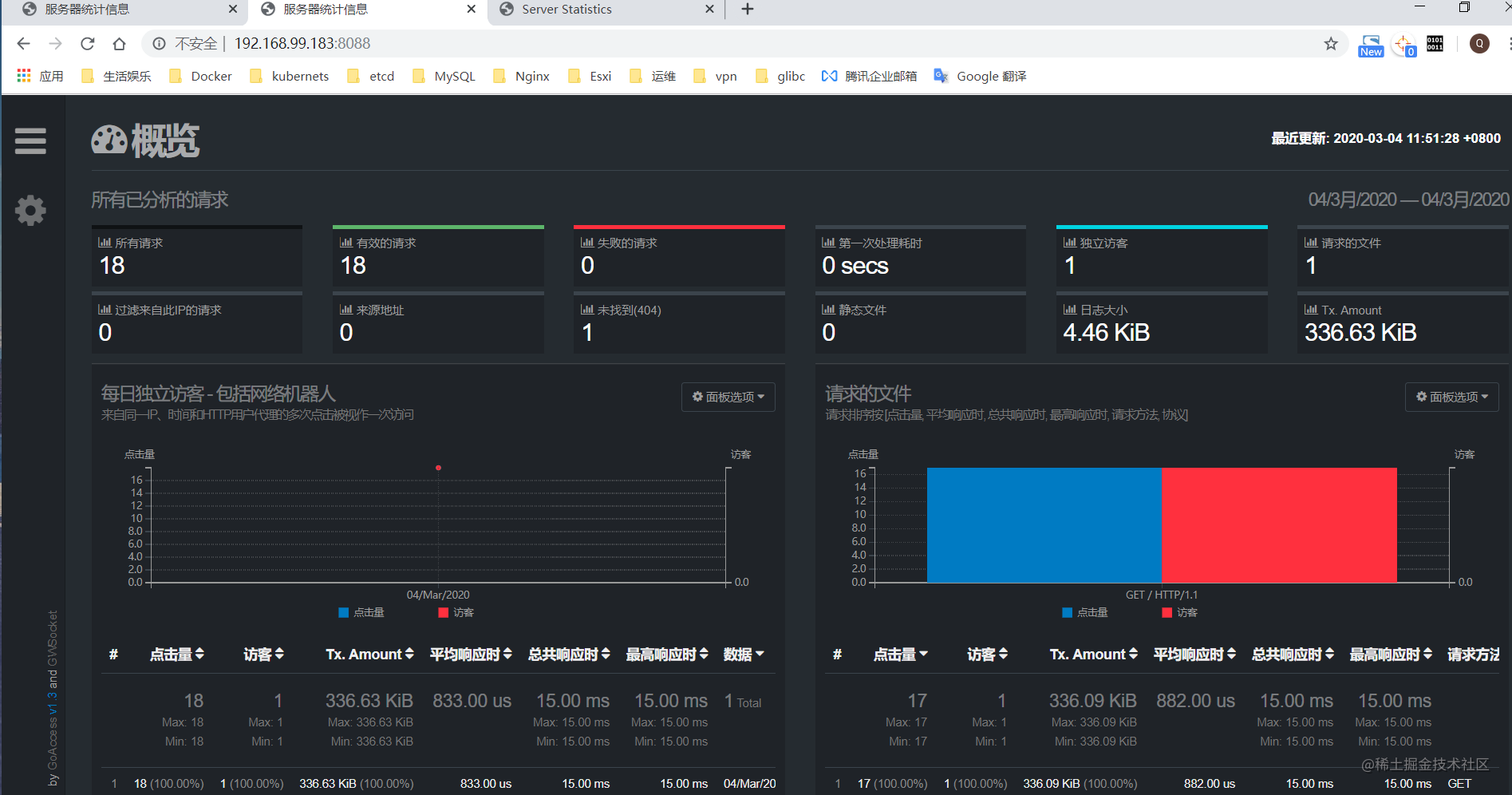Open 面板选项 dropdown for 请求的文件 panel
Image resolution: width=1512 pixels, height=795 pixels.
coord(1451,397)
